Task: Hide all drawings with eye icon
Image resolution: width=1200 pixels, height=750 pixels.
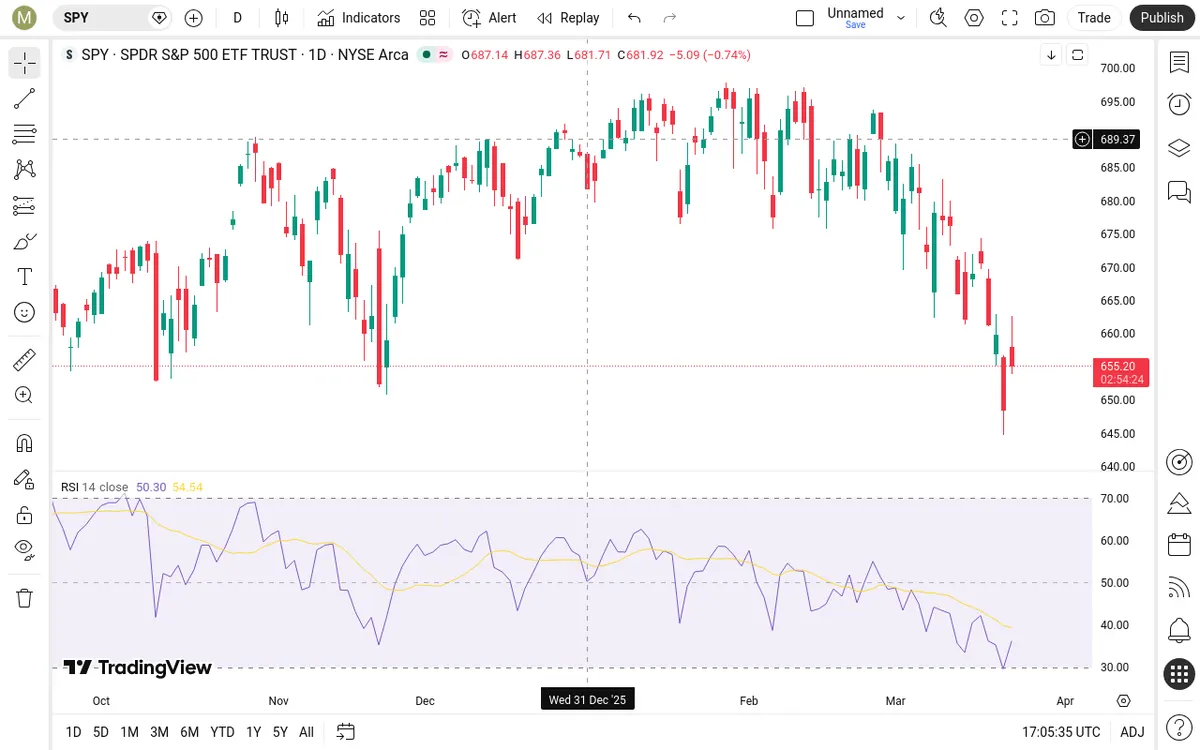Action: [25, 549]
